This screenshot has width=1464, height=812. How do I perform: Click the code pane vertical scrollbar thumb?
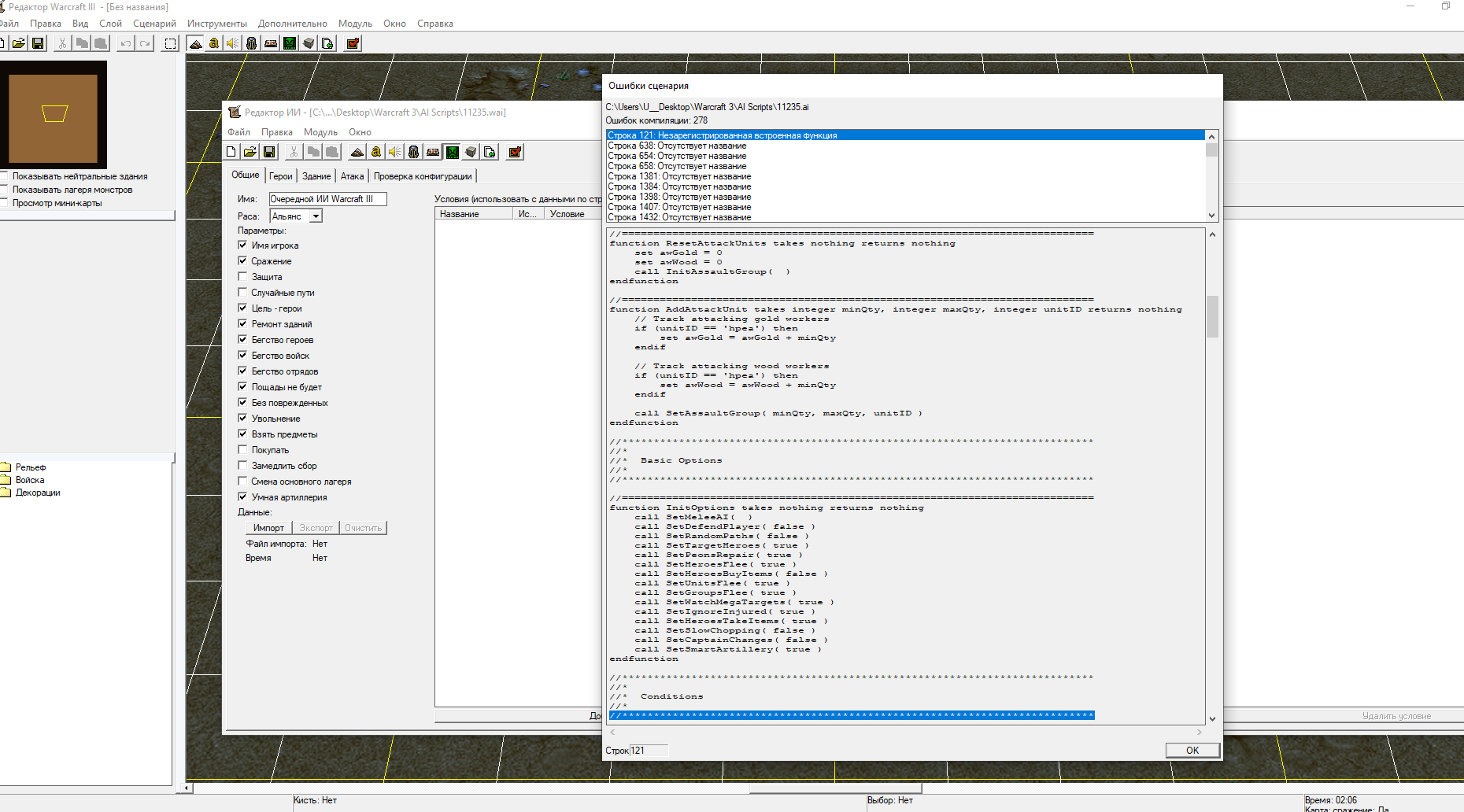(1212, 316)
